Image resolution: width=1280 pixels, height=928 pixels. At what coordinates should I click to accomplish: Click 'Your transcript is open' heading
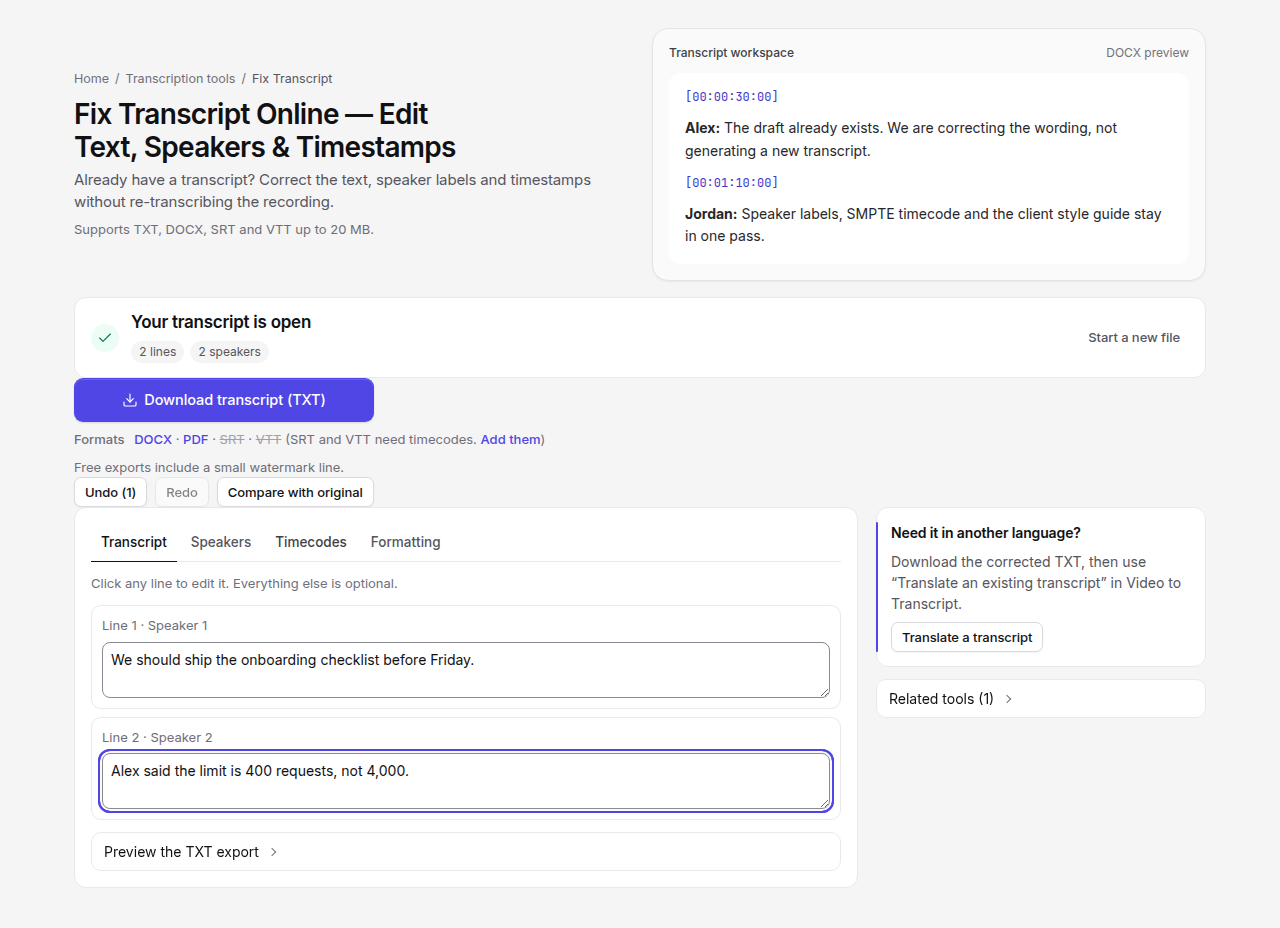221,322
